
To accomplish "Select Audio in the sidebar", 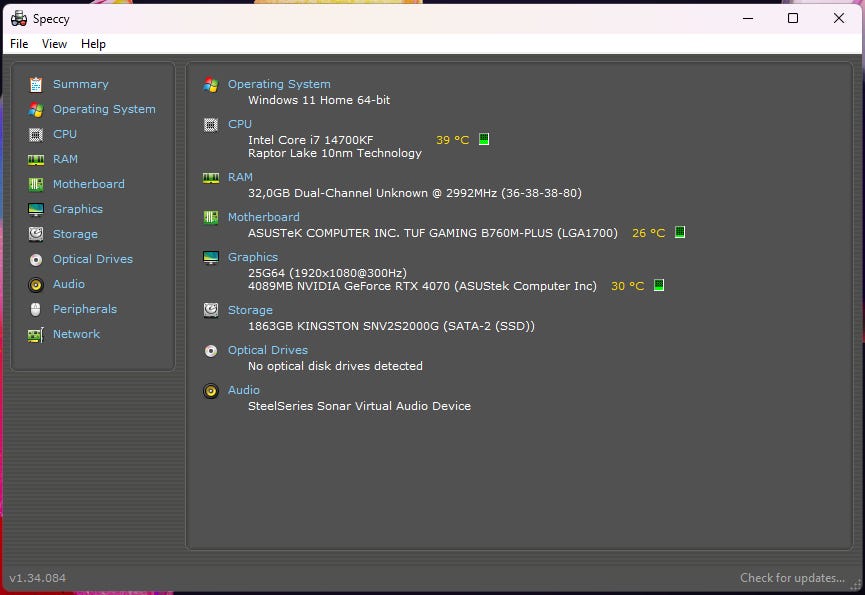I will [69, 284].
